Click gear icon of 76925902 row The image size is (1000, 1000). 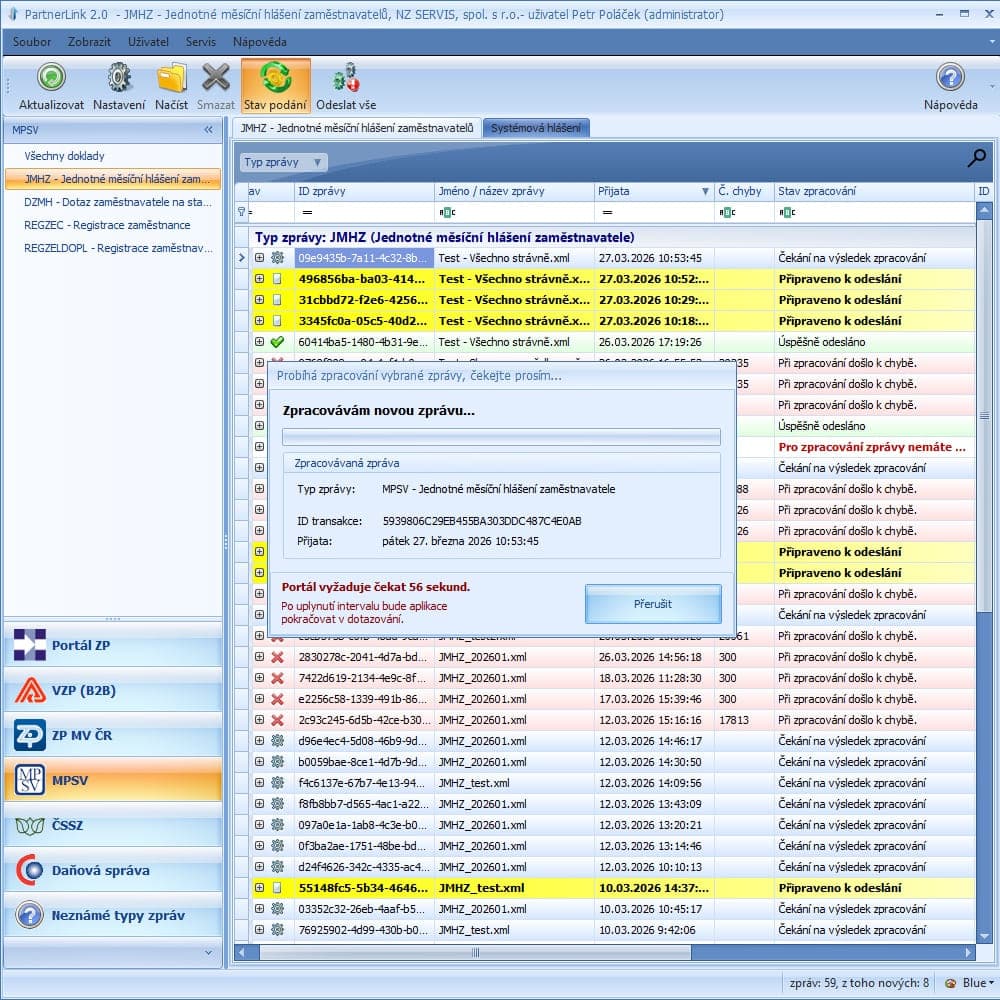277,930
